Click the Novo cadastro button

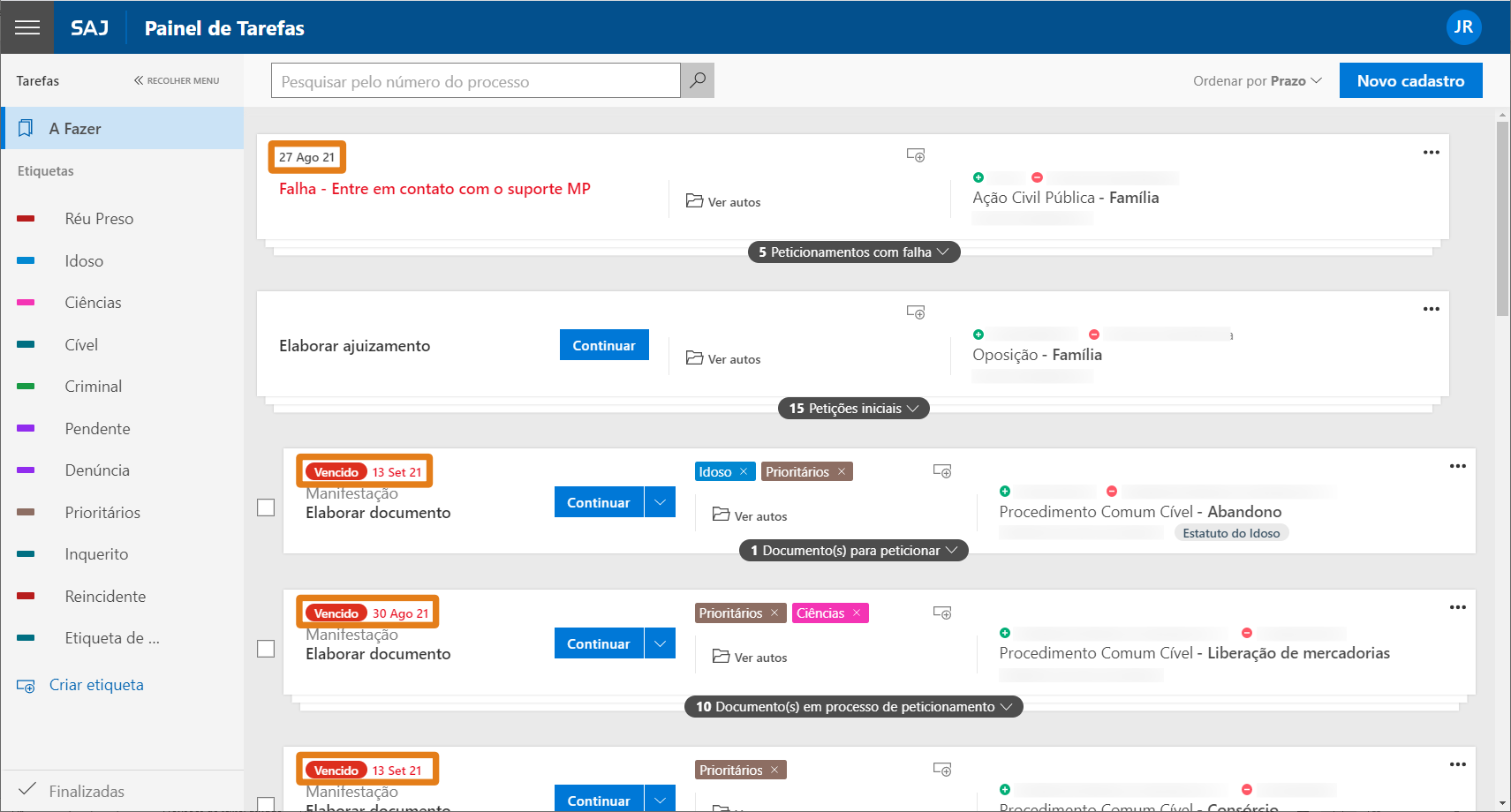click(1410, 80)
